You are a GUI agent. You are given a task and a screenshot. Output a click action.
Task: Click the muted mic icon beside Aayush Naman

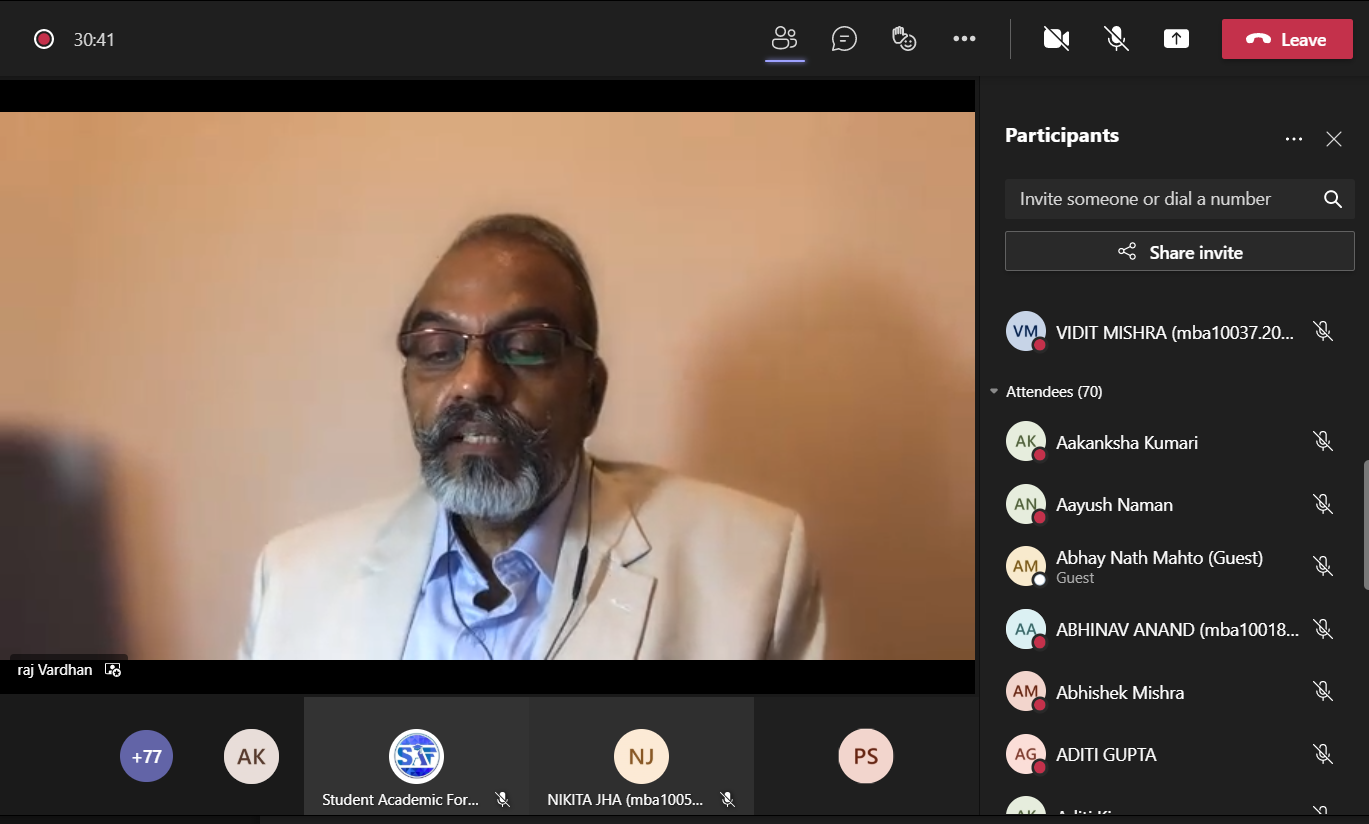tap(1322, 505)
